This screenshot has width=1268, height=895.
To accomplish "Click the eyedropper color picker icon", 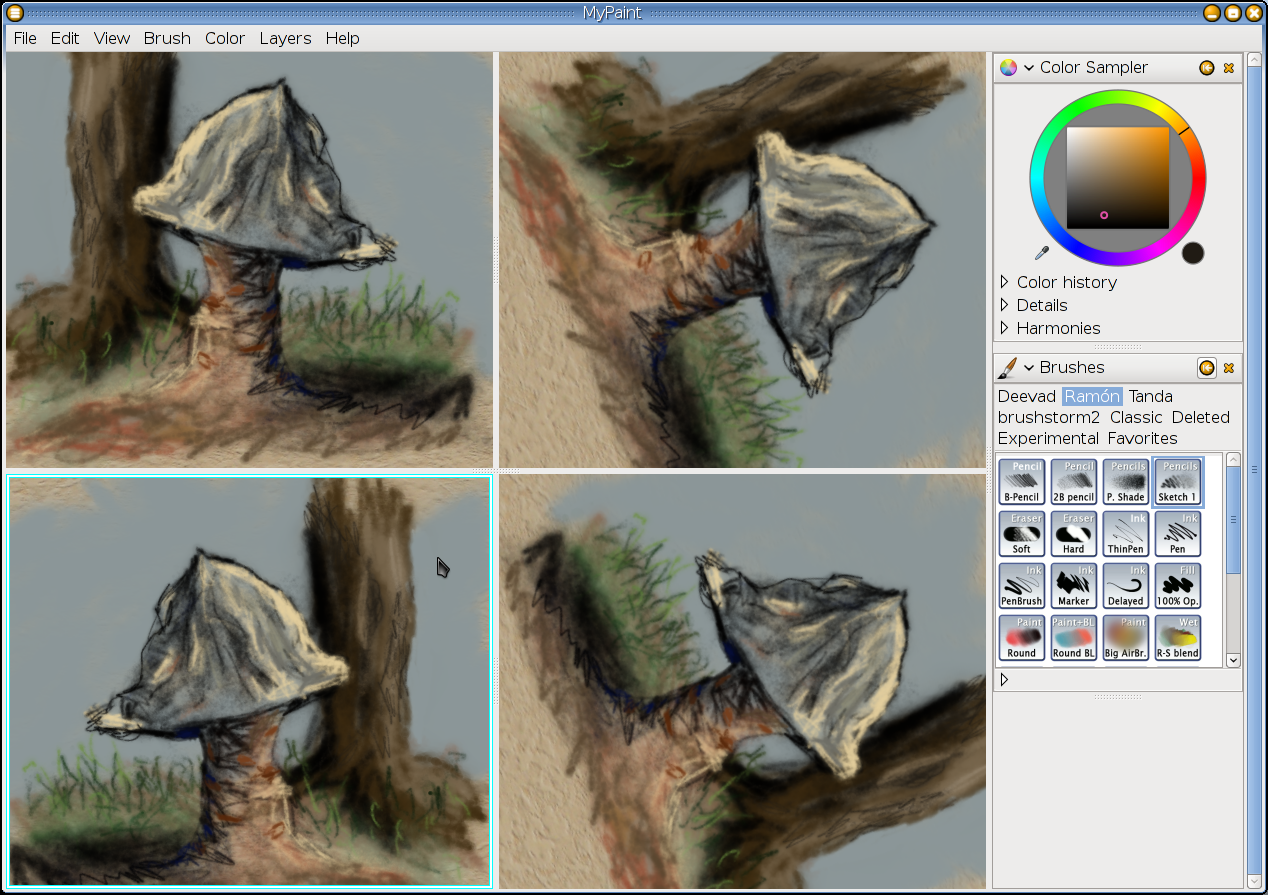I will 1042,253.
